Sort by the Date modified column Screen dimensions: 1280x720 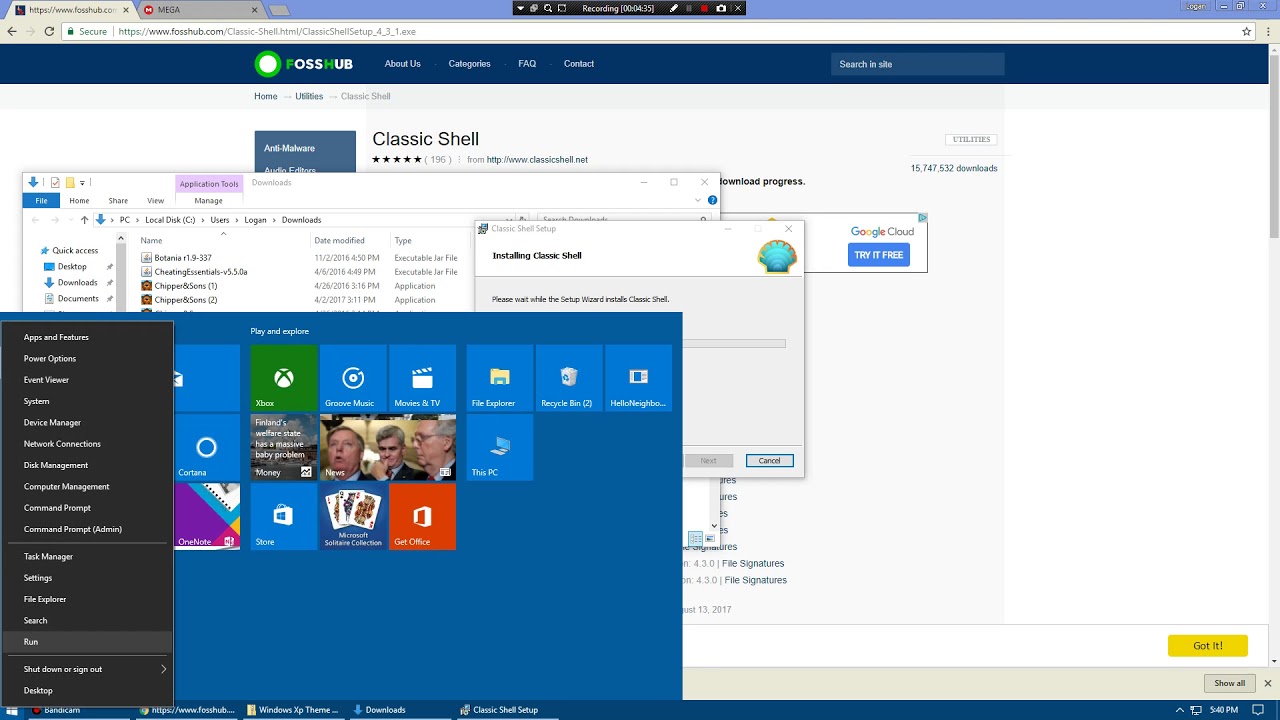(339, 240)
